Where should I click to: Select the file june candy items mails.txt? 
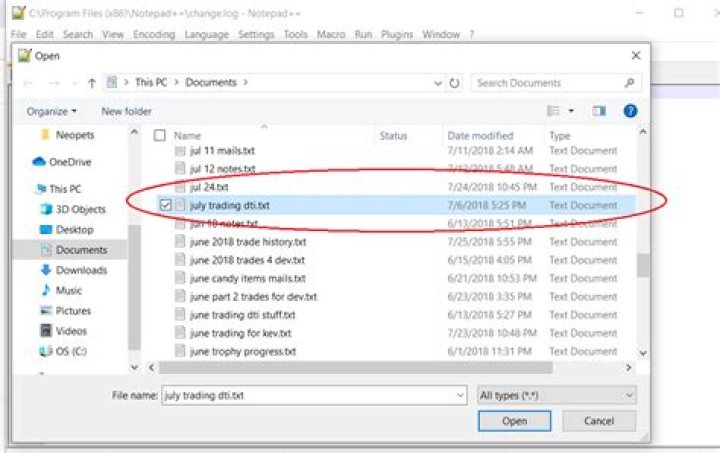click(x=248, y=279)
